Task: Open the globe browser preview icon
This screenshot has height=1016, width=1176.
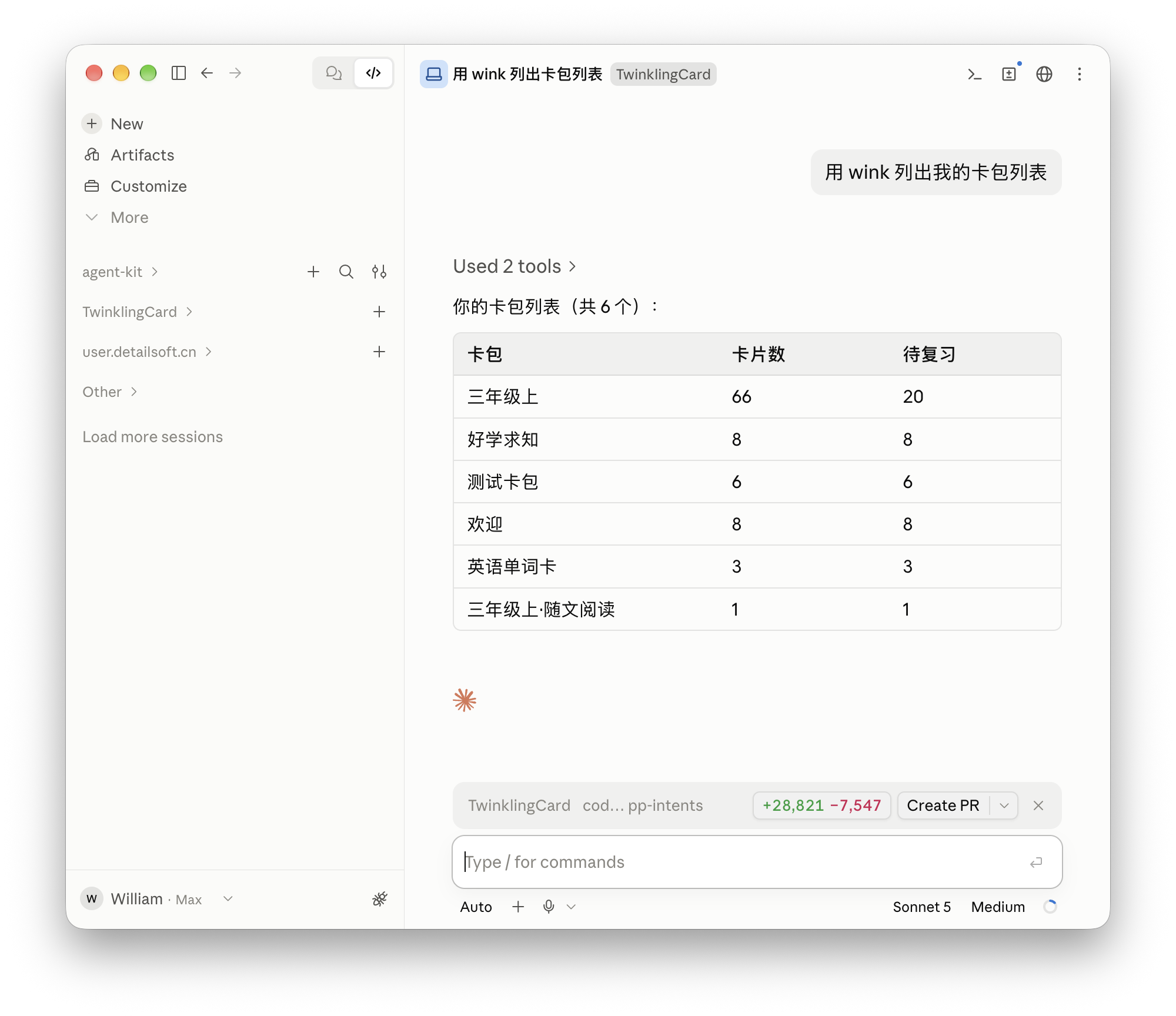Action: pyautogui.click(x=1044, y=74)
